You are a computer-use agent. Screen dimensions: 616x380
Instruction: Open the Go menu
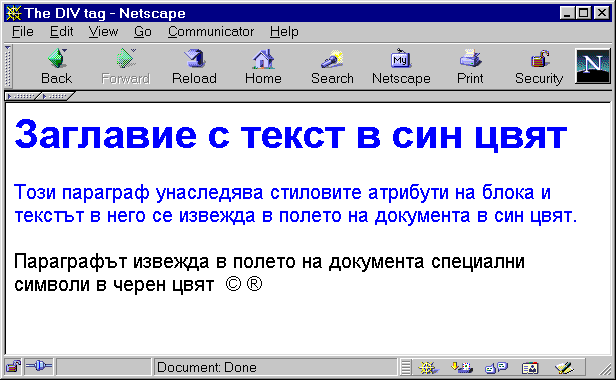[143, 31]
